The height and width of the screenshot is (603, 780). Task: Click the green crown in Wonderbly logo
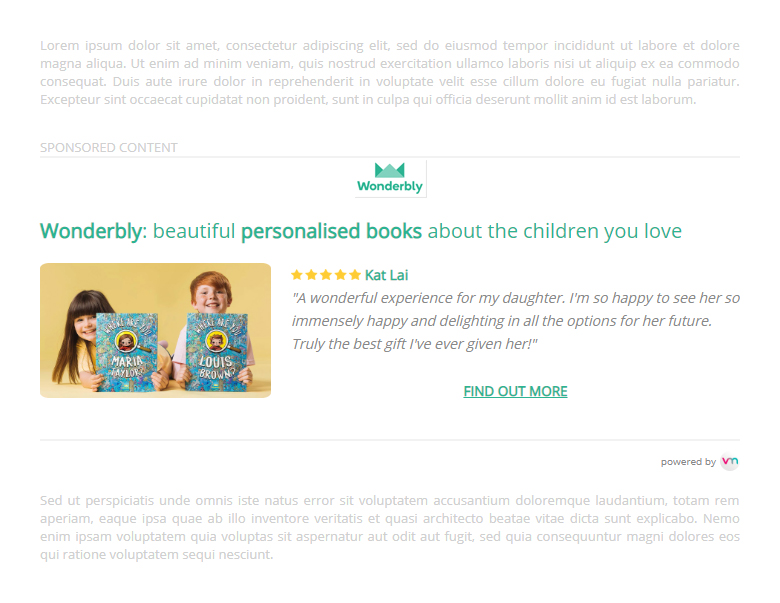(390, 170)
